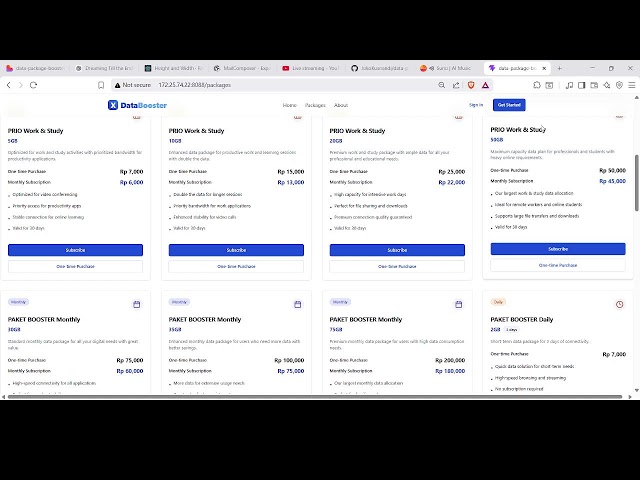Switch to the Suno AI Music tab
Screen dimensions: 640x480
[448, 68]
